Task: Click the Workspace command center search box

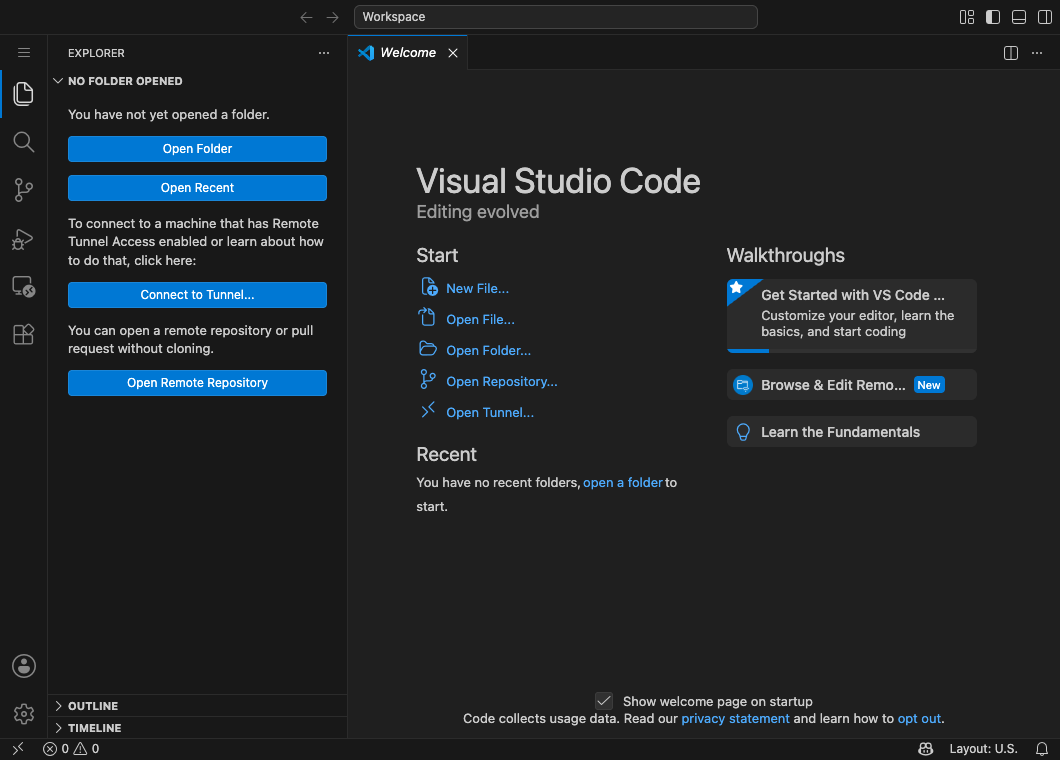Action: 556,17
